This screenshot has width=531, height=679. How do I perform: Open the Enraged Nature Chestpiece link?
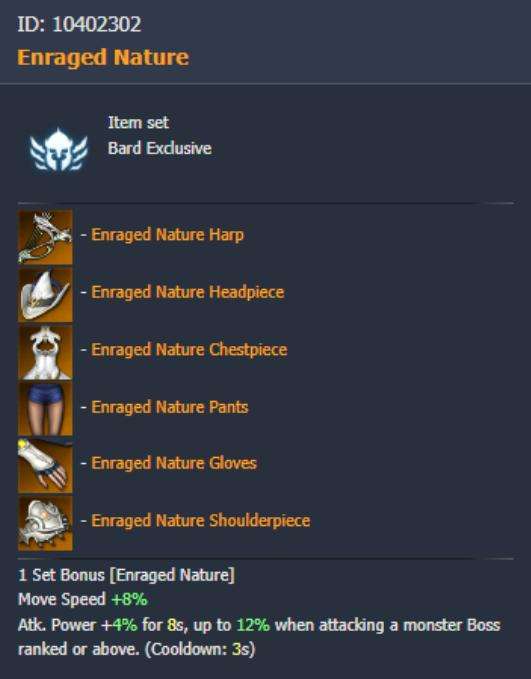click(x=189, y=350)
